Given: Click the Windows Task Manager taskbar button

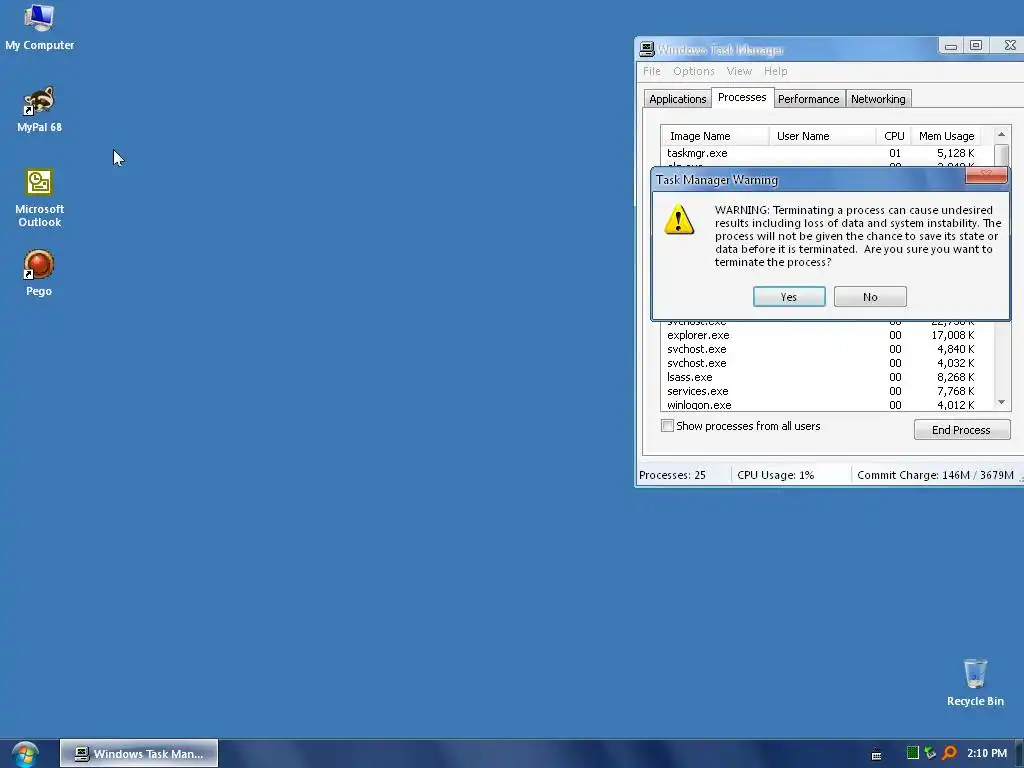Looking at the screenshot, I should click(x=139, y=754).
